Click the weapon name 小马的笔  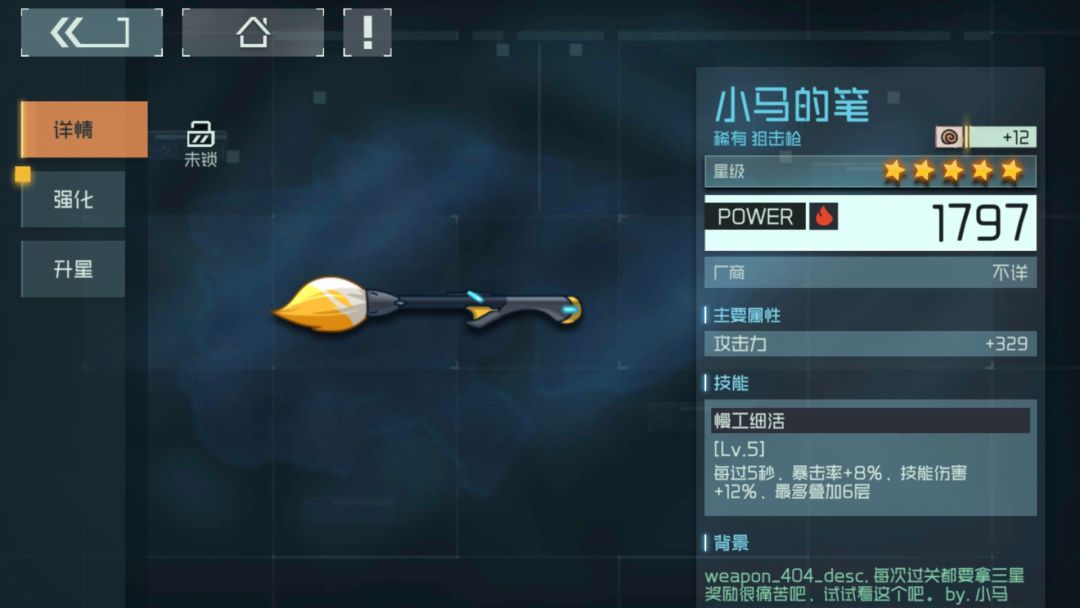(792, 105)
